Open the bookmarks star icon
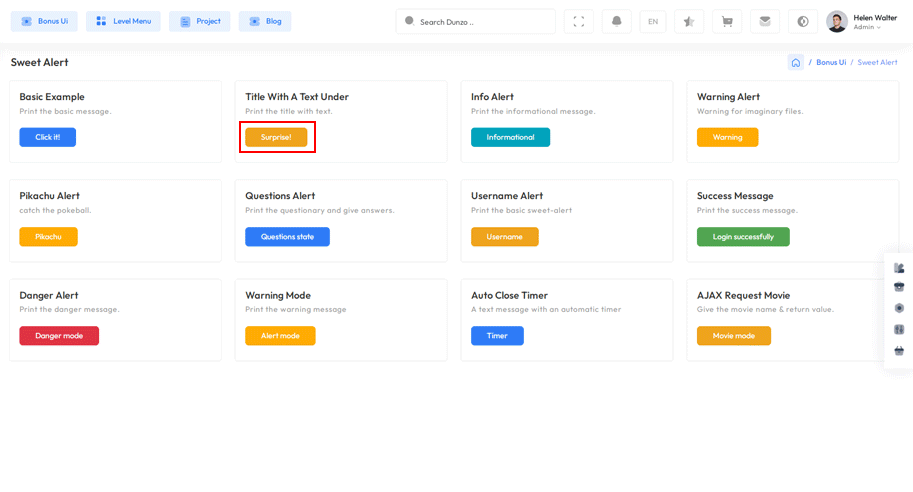The width and height of the screenshot is (913, 492). click(688, 21)
